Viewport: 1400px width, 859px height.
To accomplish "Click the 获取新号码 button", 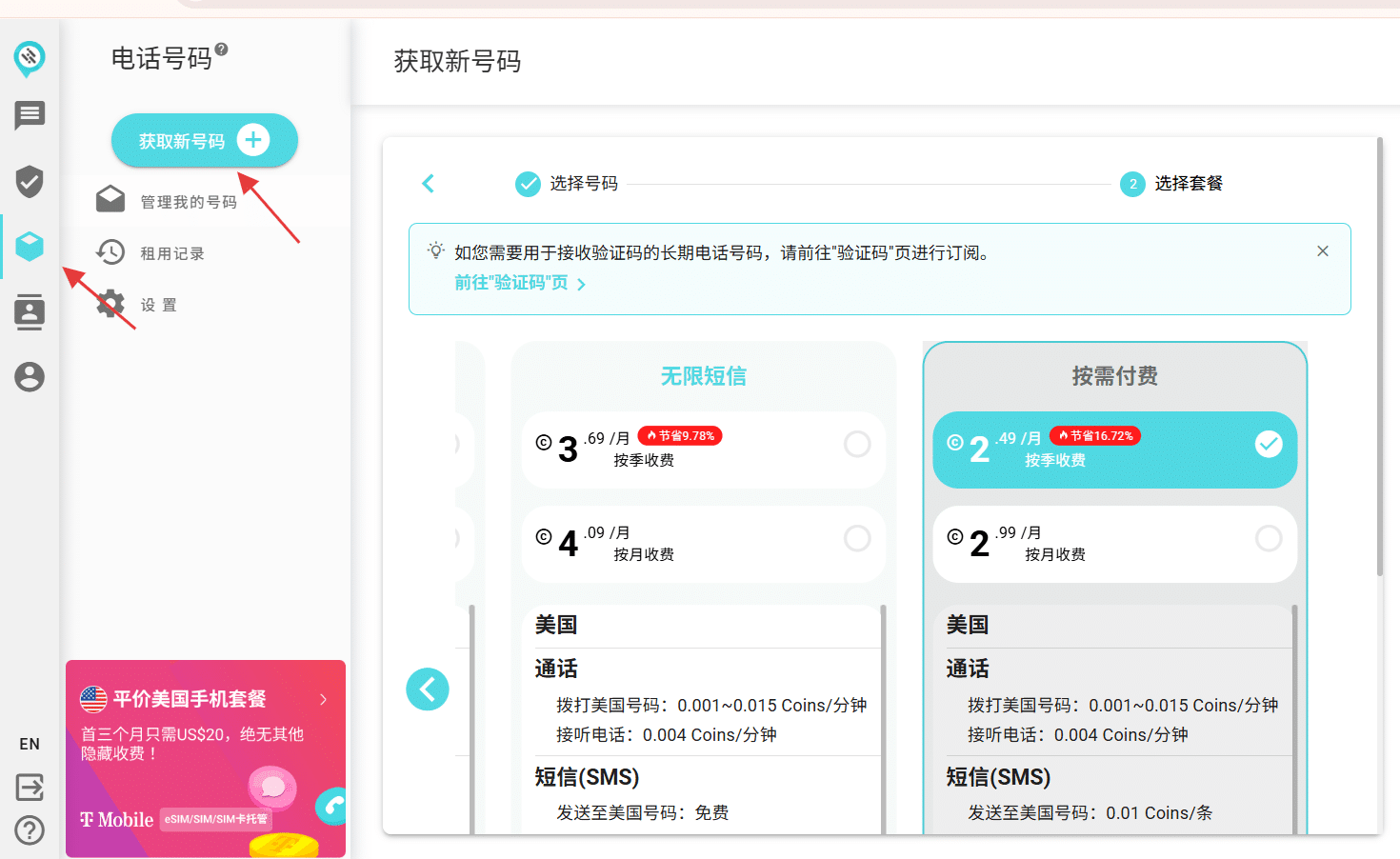I will [x=205, y=141].
